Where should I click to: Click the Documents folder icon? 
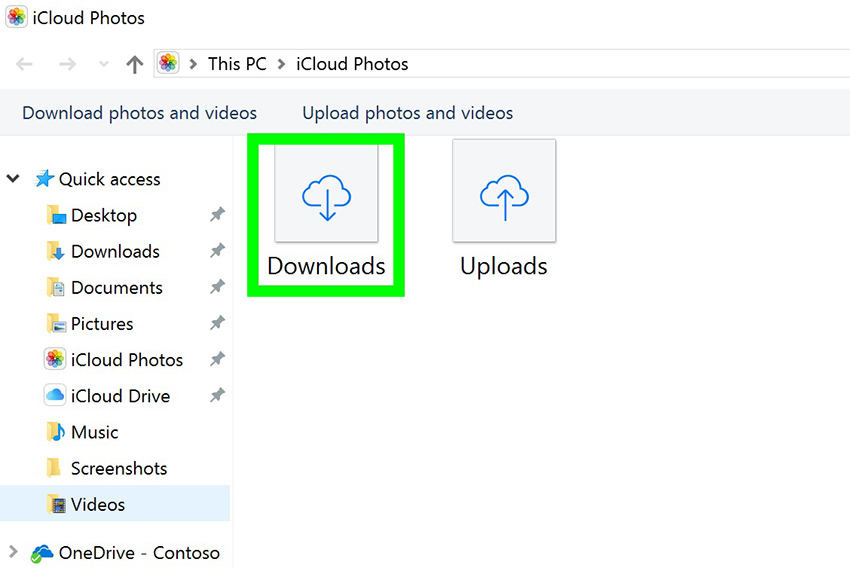[56, 287]
